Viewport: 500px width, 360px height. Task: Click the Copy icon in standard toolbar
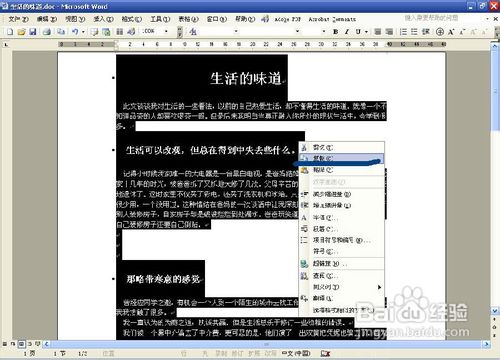tap(61, 32)
